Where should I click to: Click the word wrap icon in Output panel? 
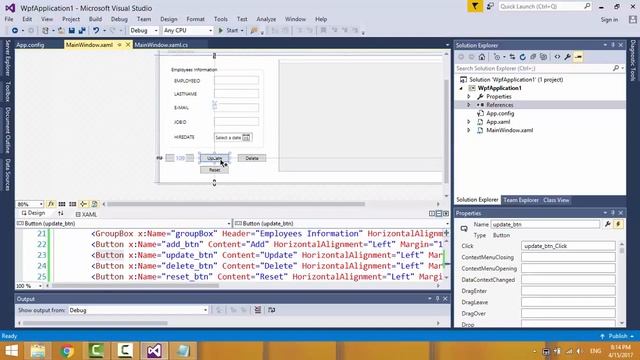271,310
